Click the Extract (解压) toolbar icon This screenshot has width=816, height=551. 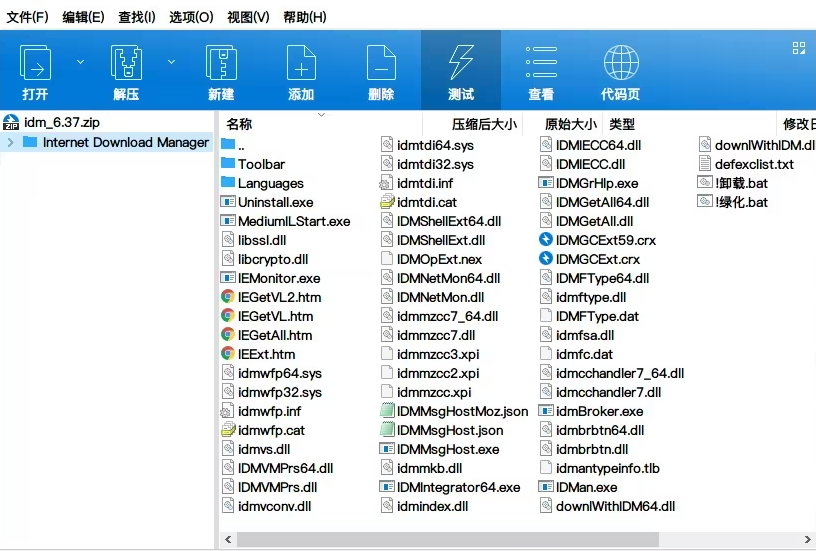pyautogui.click(x=126, y=62)
